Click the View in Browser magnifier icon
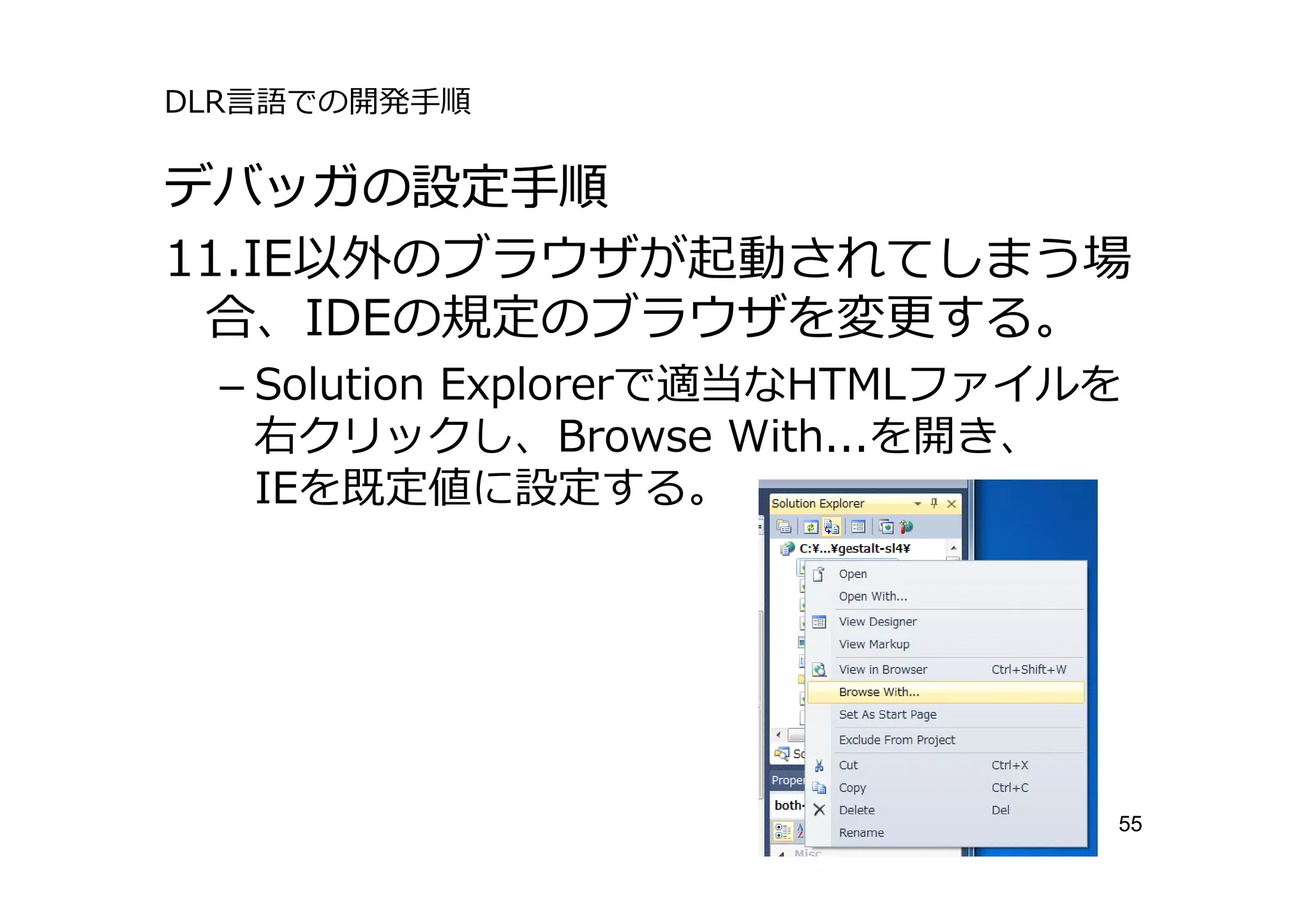1307x924 pixels. [819, 669]
